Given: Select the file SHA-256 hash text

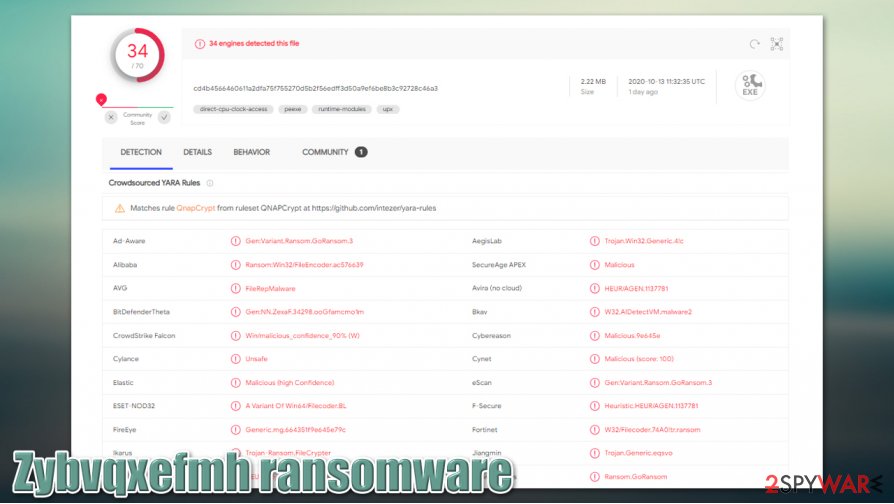Looking at the screenshot, I should 315,88.
